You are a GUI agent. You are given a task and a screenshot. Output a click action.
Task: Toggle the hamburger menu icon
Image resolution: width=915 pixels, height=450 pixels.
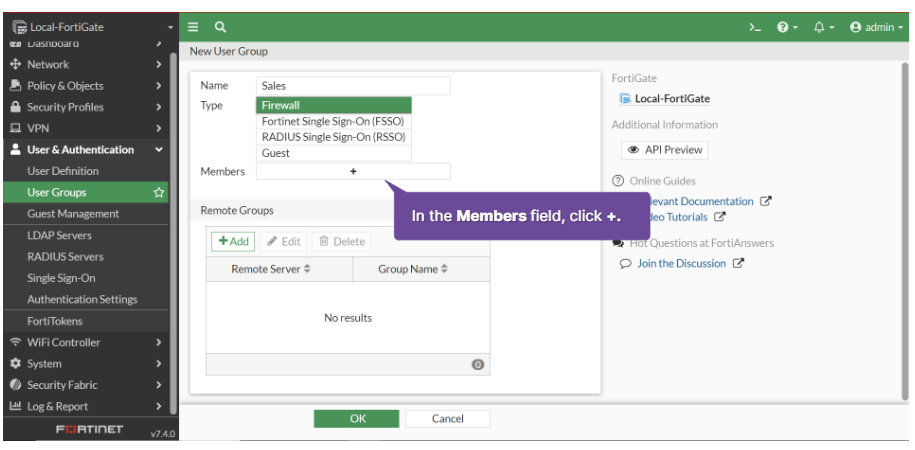[193, 27]
